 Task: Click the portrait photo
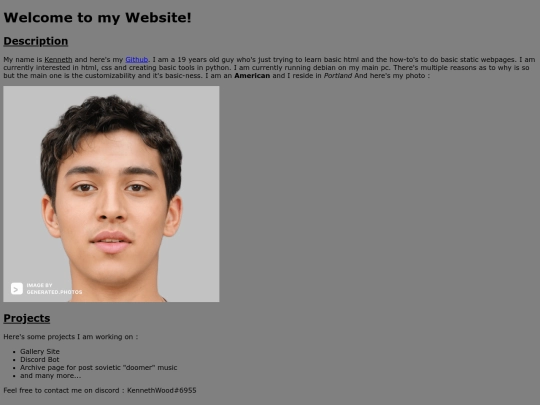point(111,194)
